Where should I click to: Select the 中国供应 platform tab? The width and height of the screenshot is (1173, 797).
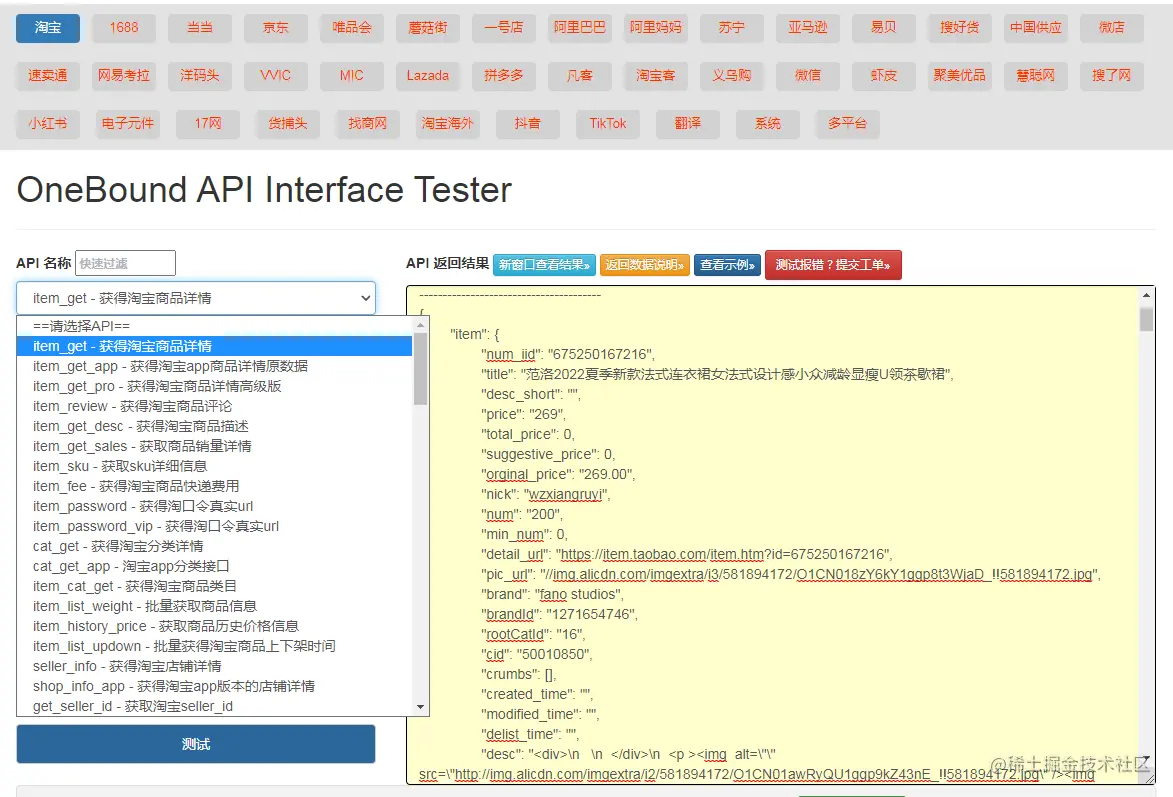1035,28
